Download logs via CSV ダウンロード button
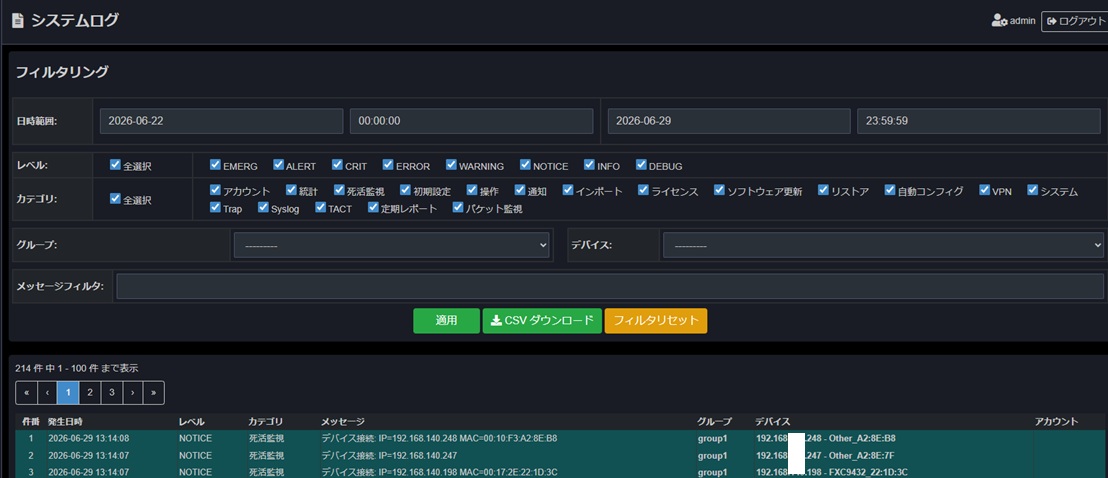 pyautogui.click(x=542, y=320)
